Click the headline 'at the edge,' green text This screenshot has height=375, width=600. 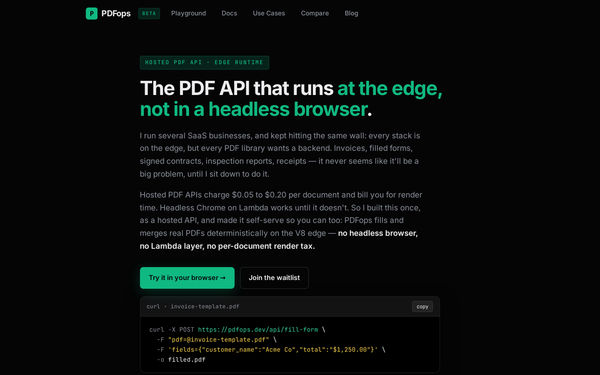click(x=390, y=88)
